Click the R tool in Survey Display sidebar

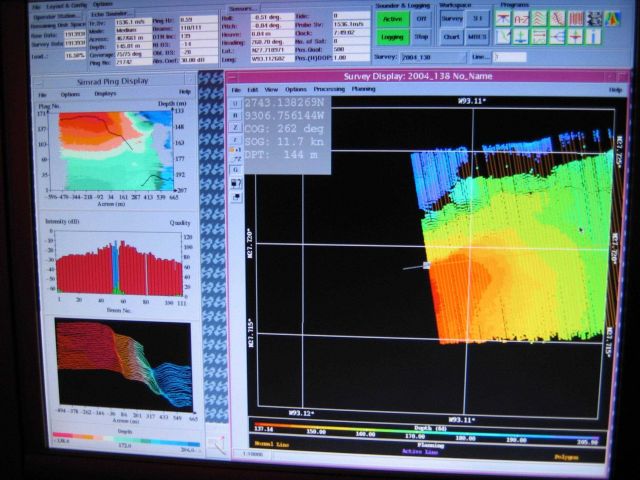tap(236, 116)
